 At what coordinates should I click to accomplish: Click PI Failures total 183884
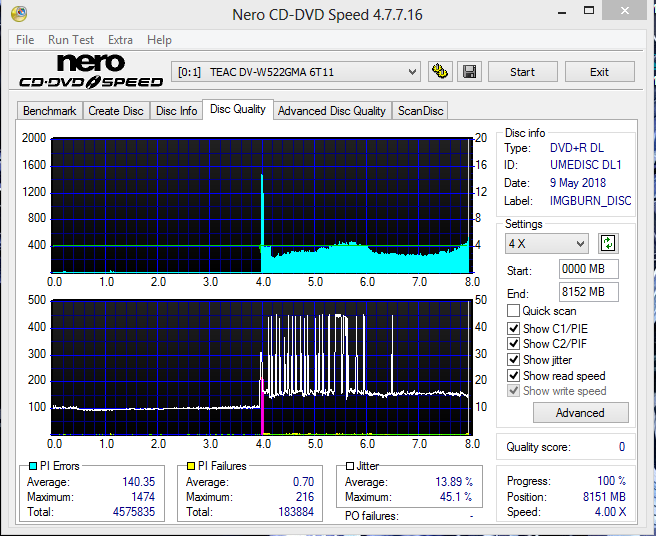click(x=296, y=512)
